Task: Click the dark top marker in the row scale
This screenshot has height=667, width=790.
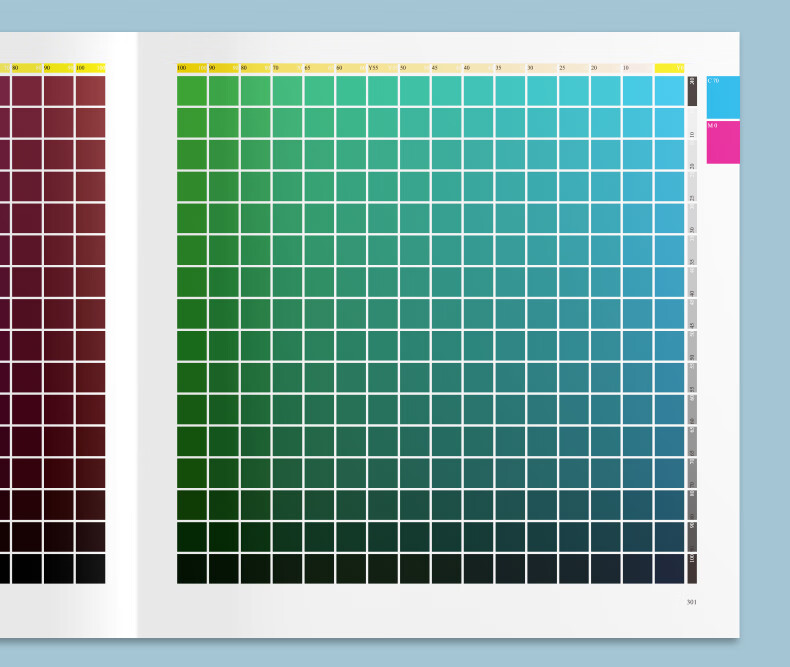Action: click(692, 90)
